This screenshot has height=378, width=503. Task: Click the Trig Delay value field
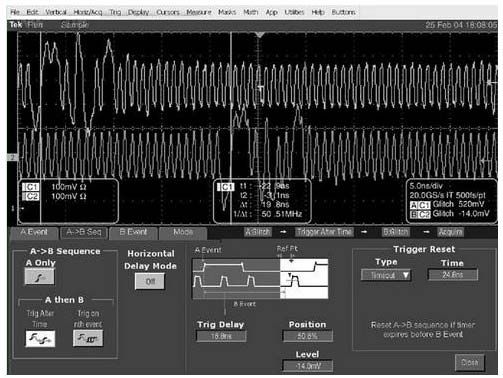point(221,336)
